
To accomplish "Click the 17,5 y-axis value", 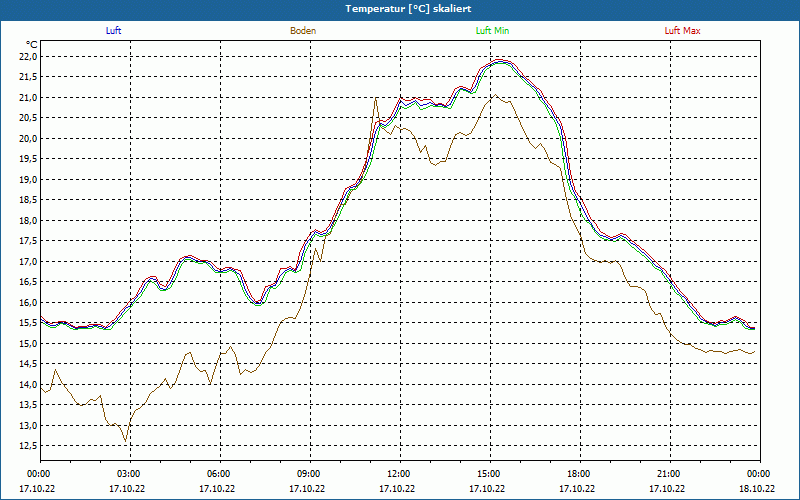I will tap(27, 241).
